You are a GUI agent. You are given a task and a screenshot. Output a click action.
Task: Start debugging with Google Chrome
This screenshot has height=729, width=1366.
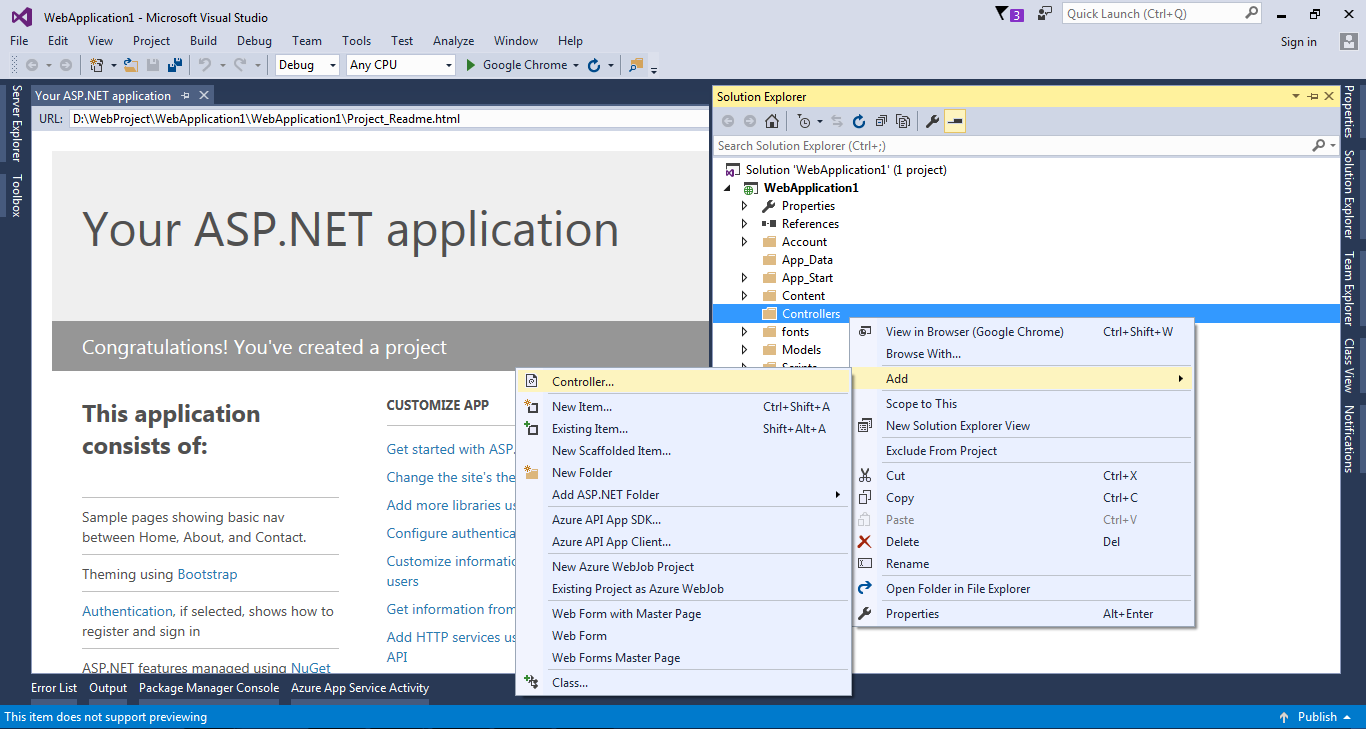[x=520, y=65]
